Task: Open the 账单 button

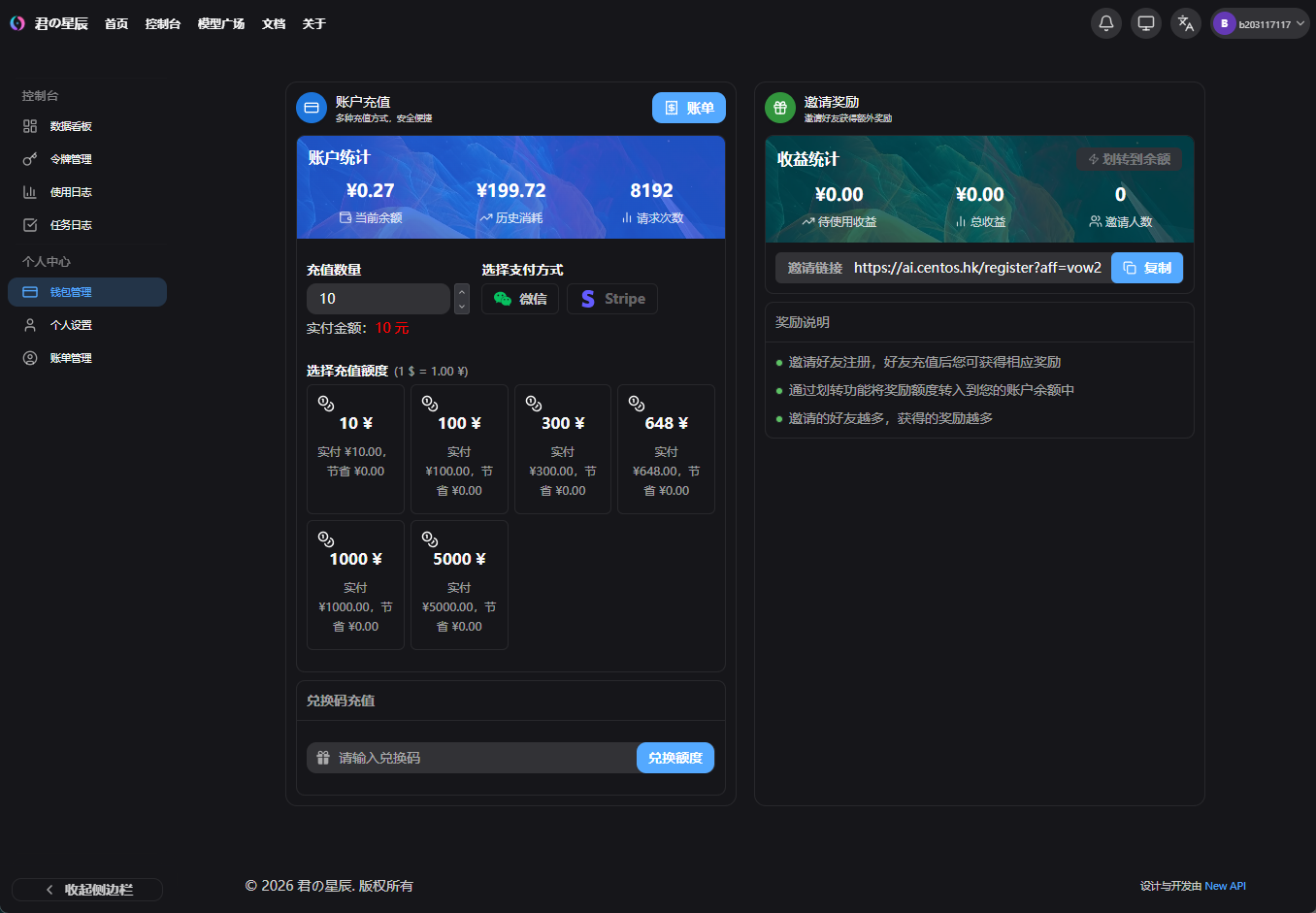Action: coord(689,108)
